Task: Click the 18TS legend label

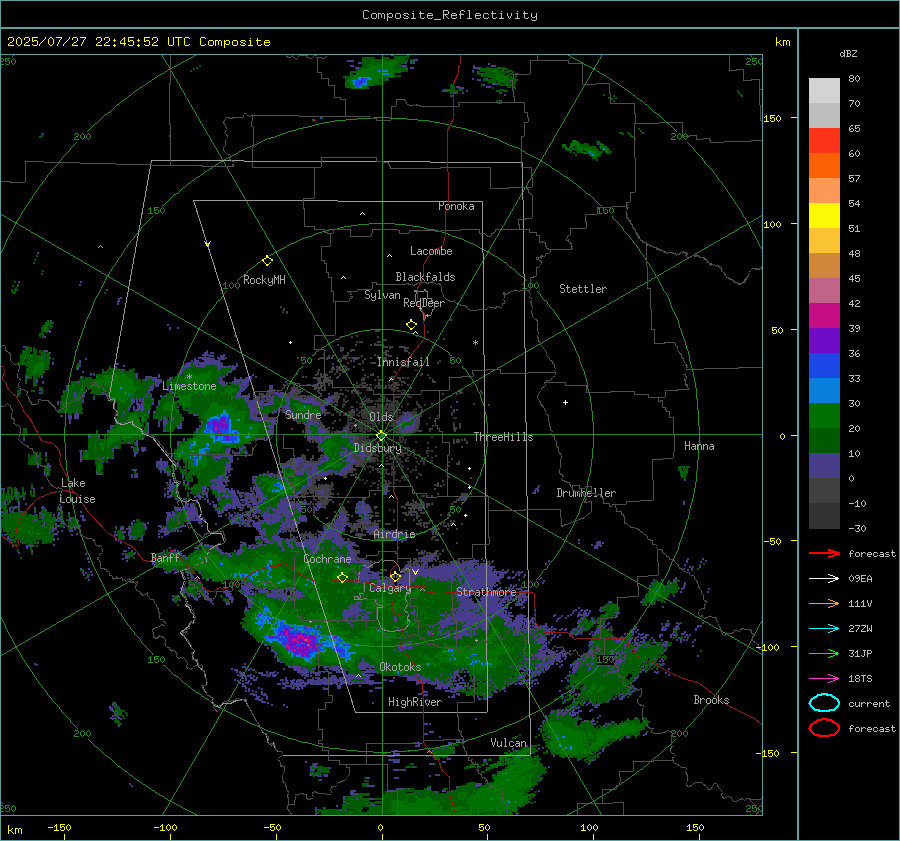Action: coord(860,679)
